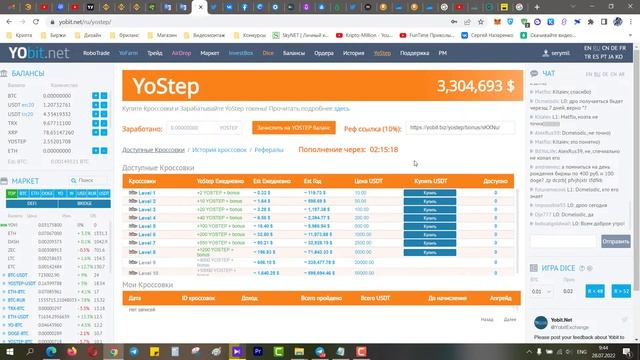Image resolution: width=640 pixels, height=360 pixels.
Task: Open a new browser tab with plus
Action: (537, 7)
